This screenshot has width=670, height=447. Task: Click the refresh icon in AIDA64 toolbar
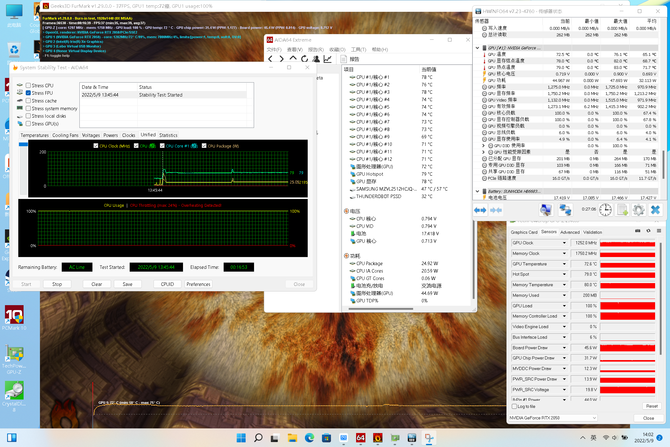[304, 59]
